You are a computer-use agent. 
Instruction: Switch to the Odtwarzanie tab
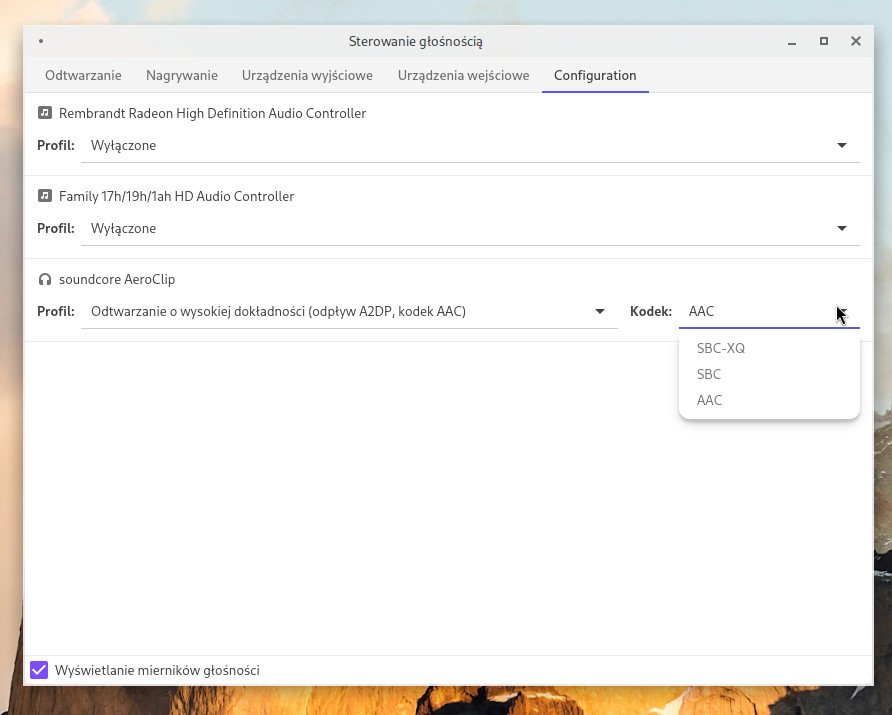point(83,75)
